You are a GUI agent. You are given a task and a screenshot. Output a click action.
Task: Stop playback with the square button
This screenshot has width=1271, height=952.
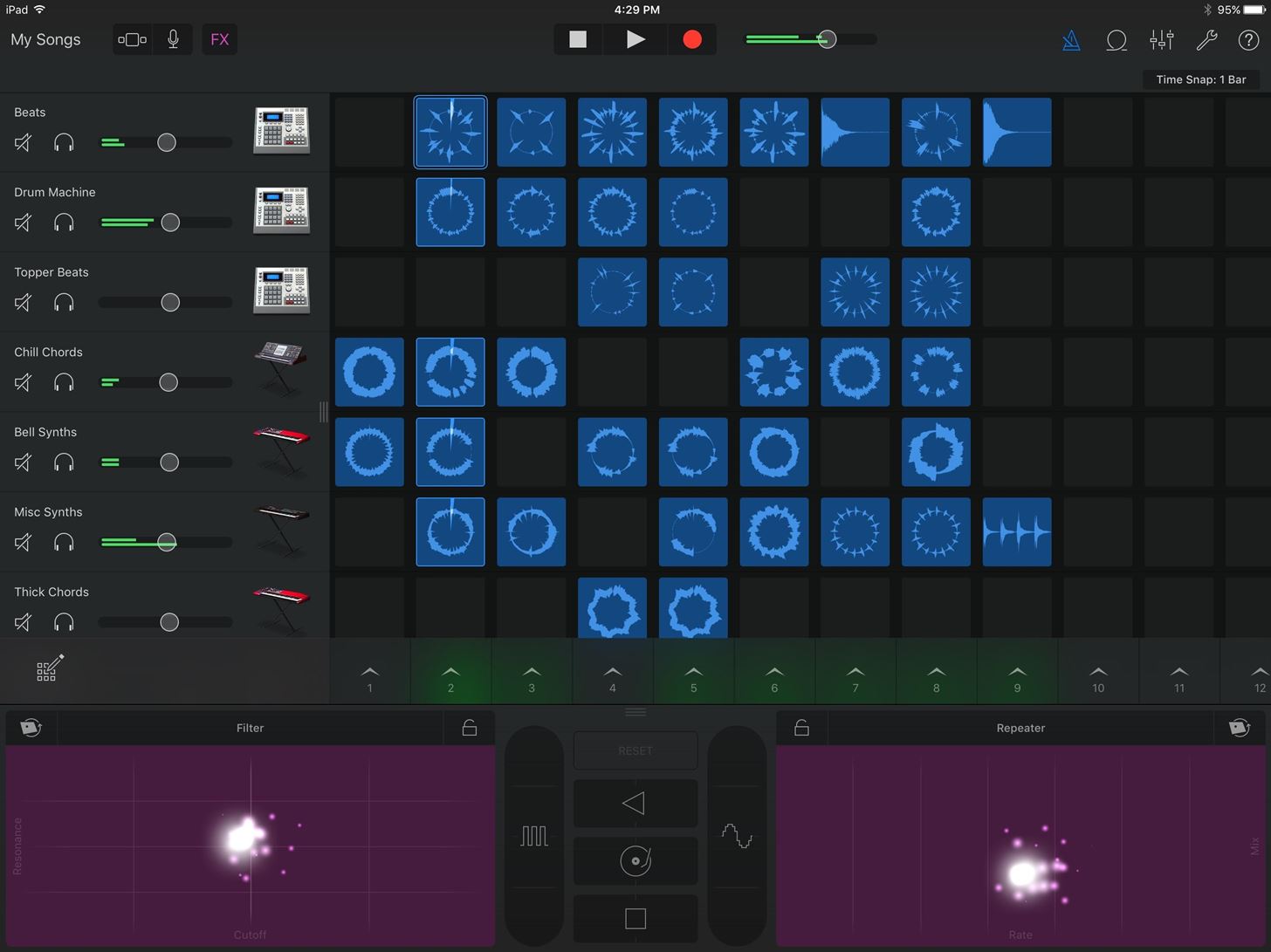pyautogui.click(x=578, y=39)
